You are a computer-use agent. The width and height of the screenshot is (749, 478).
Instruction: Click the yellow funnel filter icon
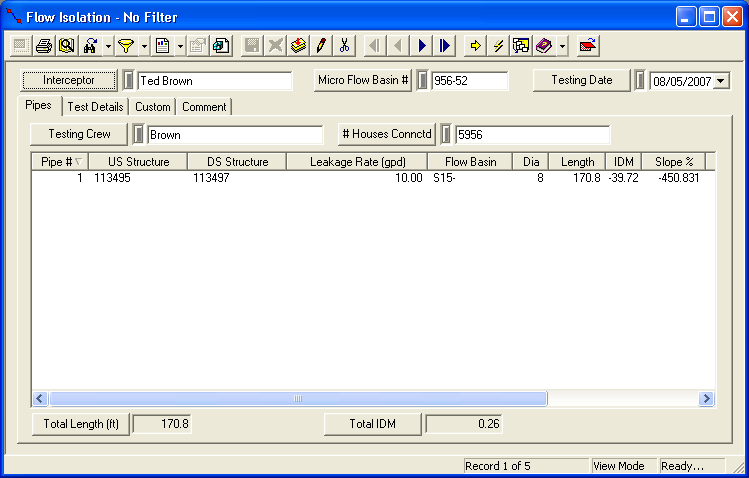126,46
